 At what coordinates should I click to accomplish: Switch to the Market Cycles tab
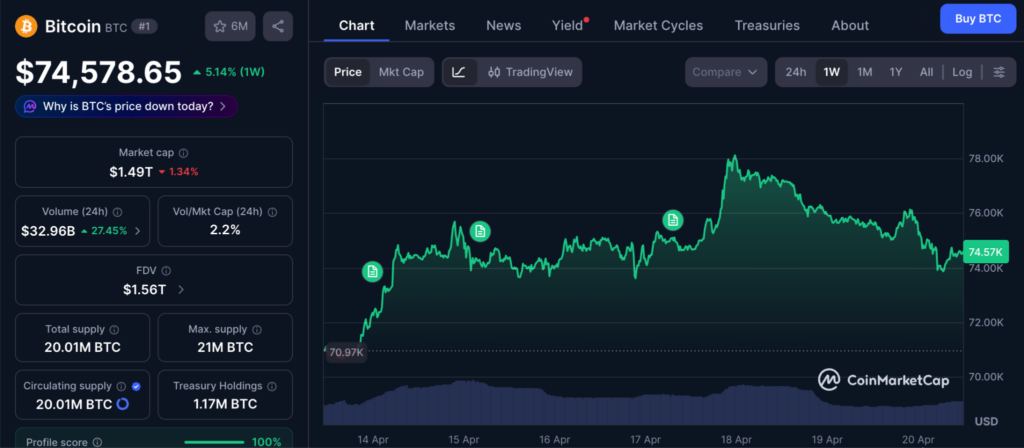pyautogui.click(x=658, y=25)
